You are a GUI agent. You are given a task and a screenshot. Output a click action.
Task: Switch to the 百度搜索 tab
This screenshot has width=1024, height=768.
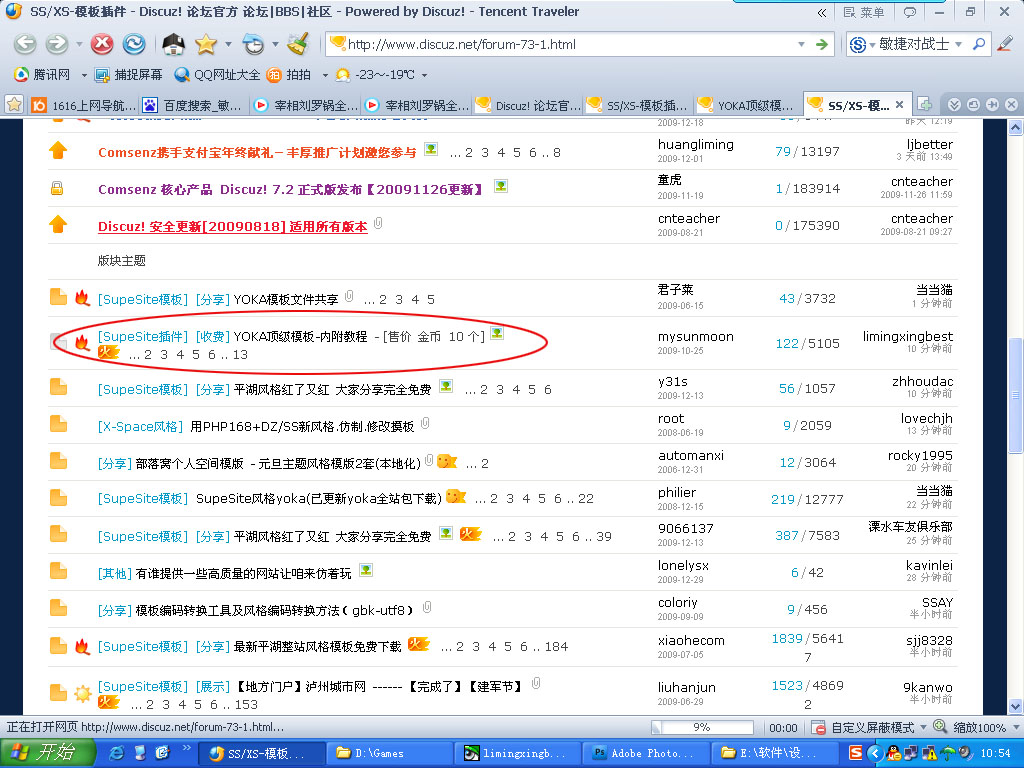coord(195,104)
